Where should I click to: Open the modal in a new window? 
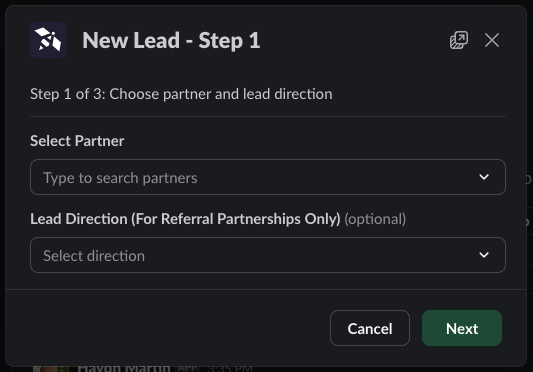459,40
